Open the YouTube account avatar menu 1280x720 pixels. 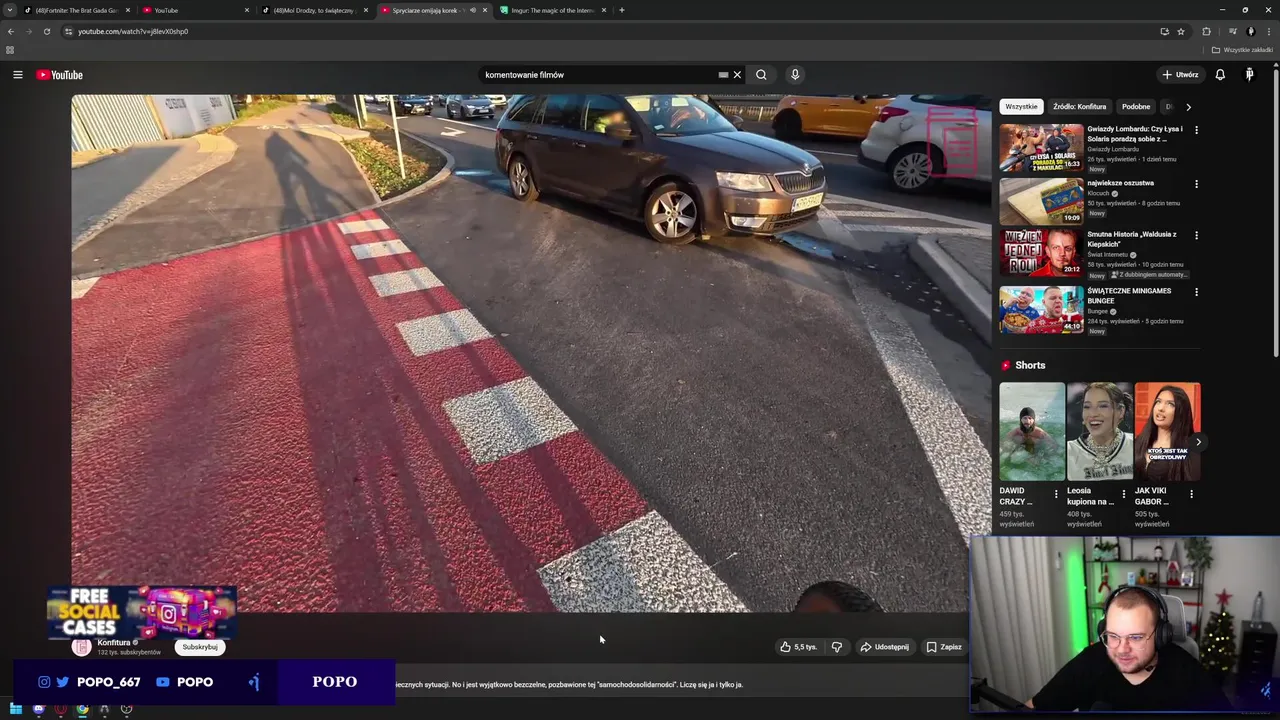1249,75
